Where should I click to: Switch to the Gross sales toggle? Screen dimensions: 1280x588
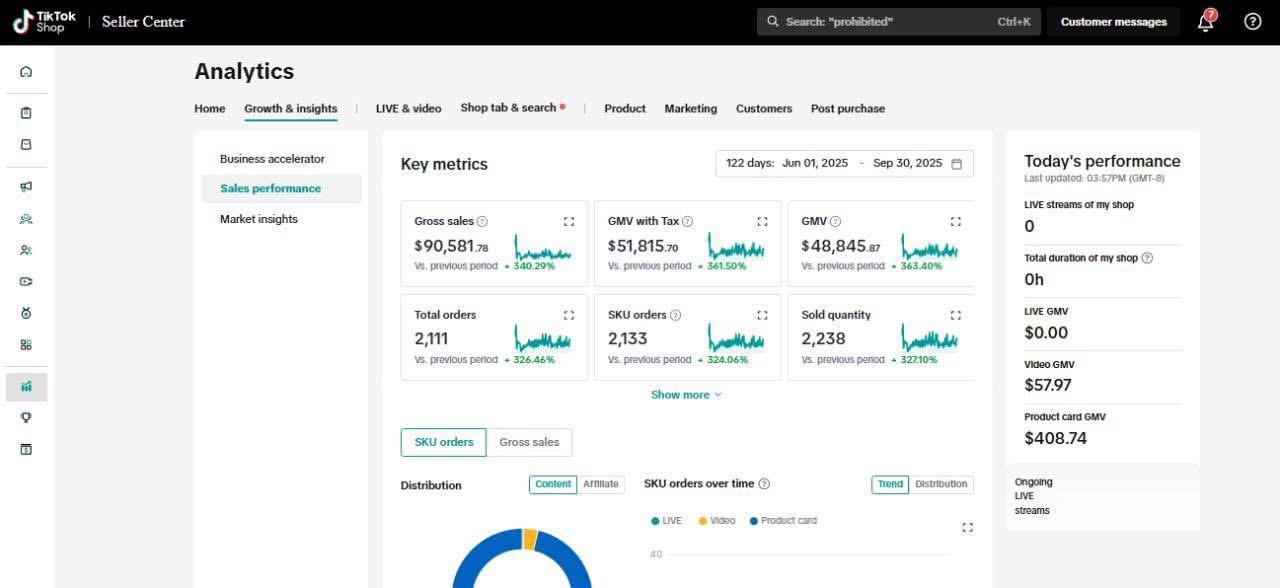coord(529,442)
